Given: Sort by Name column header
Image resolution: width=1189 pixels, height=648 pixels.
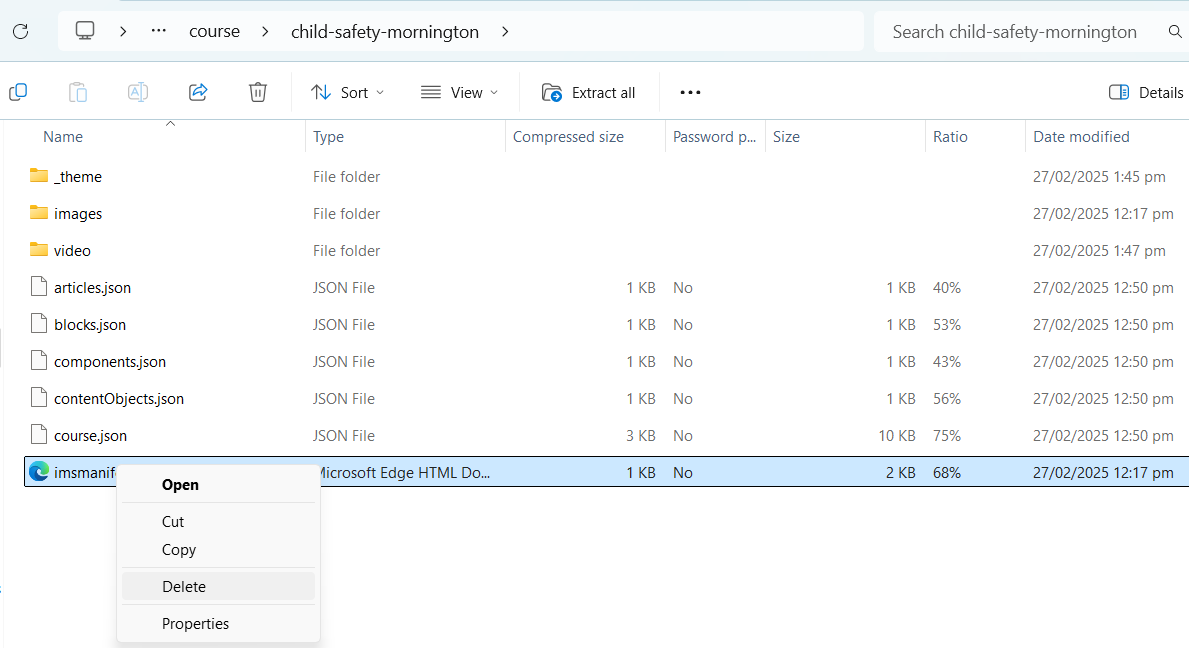Looking at the screenshot, I should 63,137.
